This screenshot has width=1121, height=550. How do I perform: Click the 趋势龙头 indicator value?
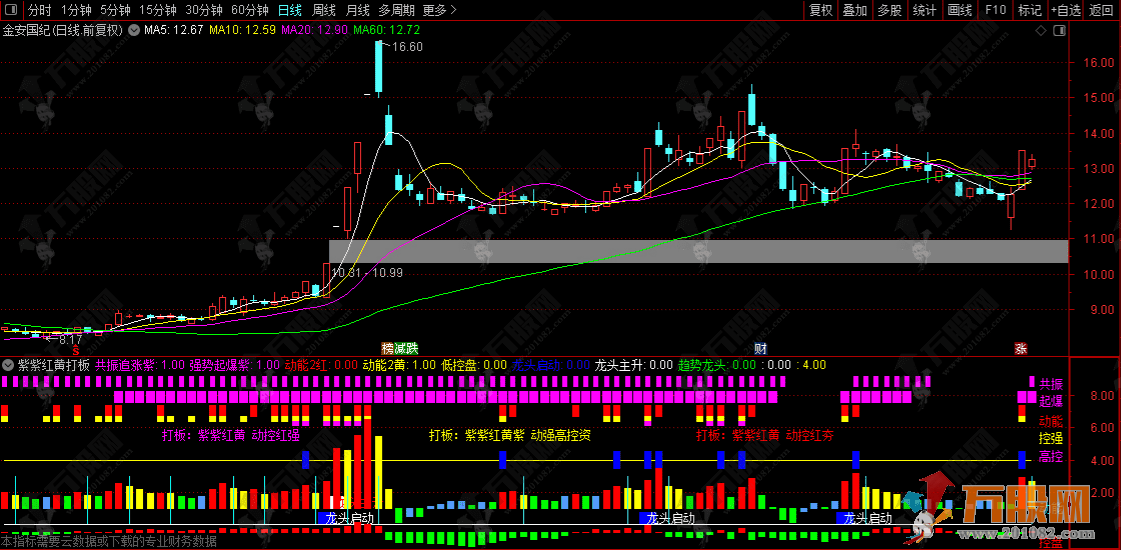(717, 365)
